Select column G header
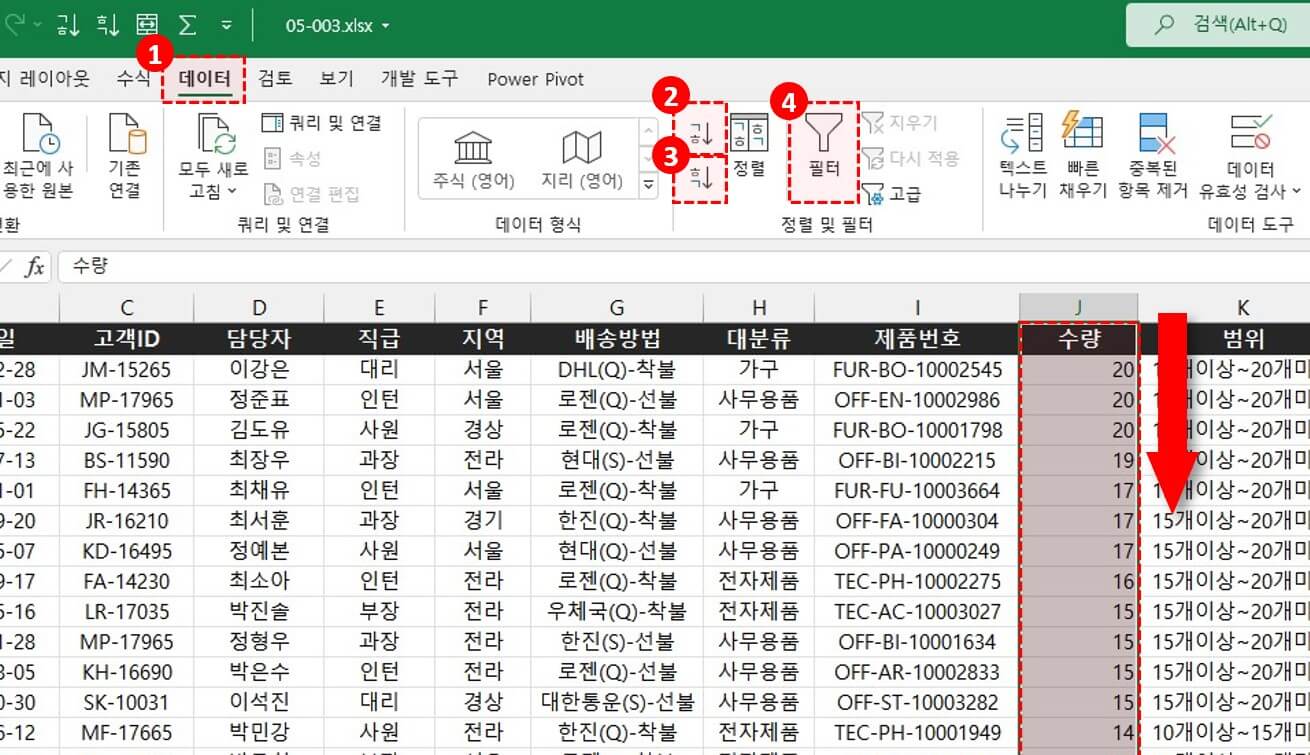The image size is (1310, 755). (616, 308)
